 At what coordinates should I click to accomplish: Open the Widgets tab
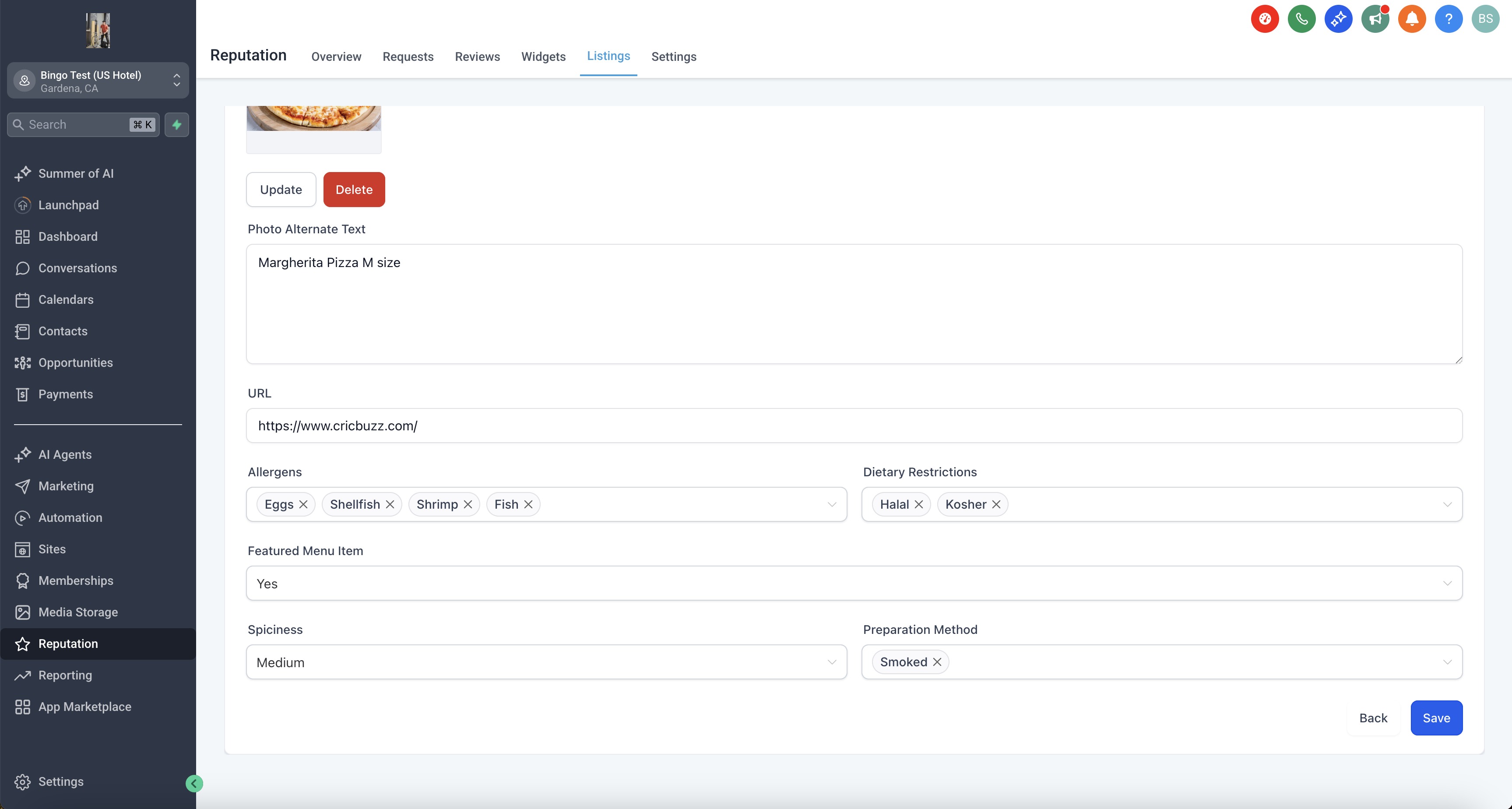(x=543, y=56)
